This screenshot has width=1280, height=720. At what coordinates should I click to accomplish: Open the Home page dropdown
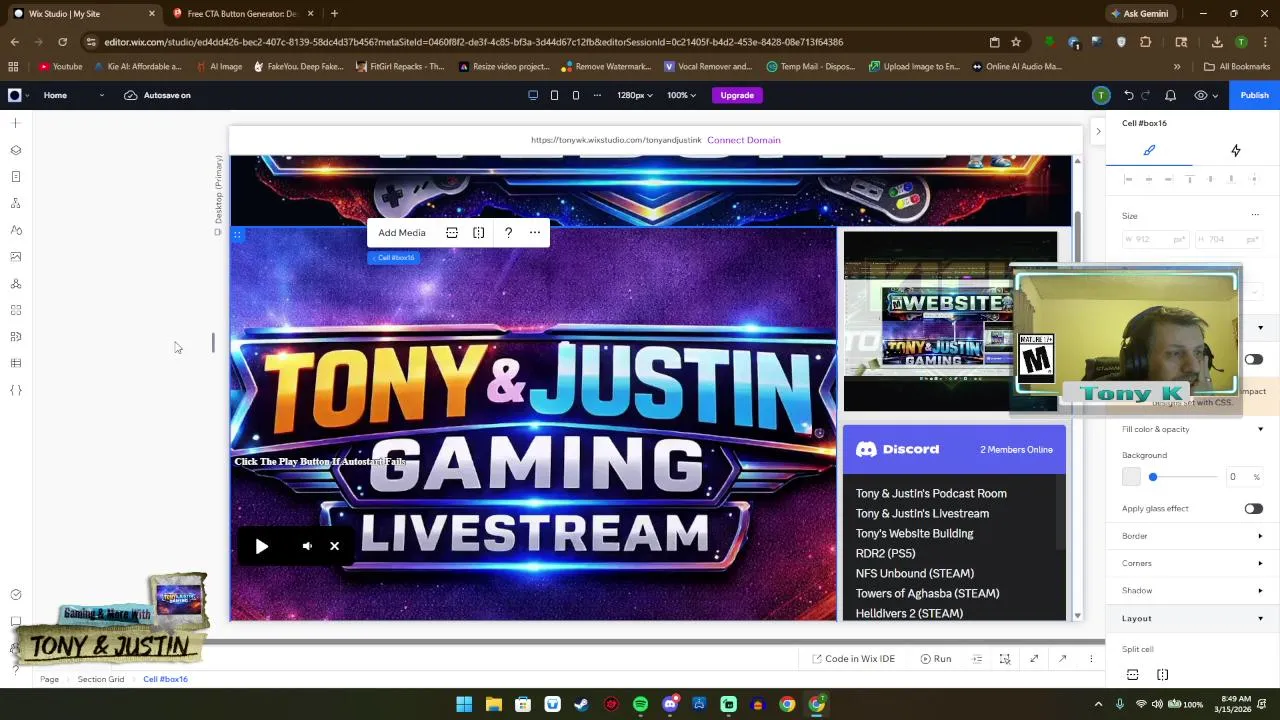pos(73,95)
